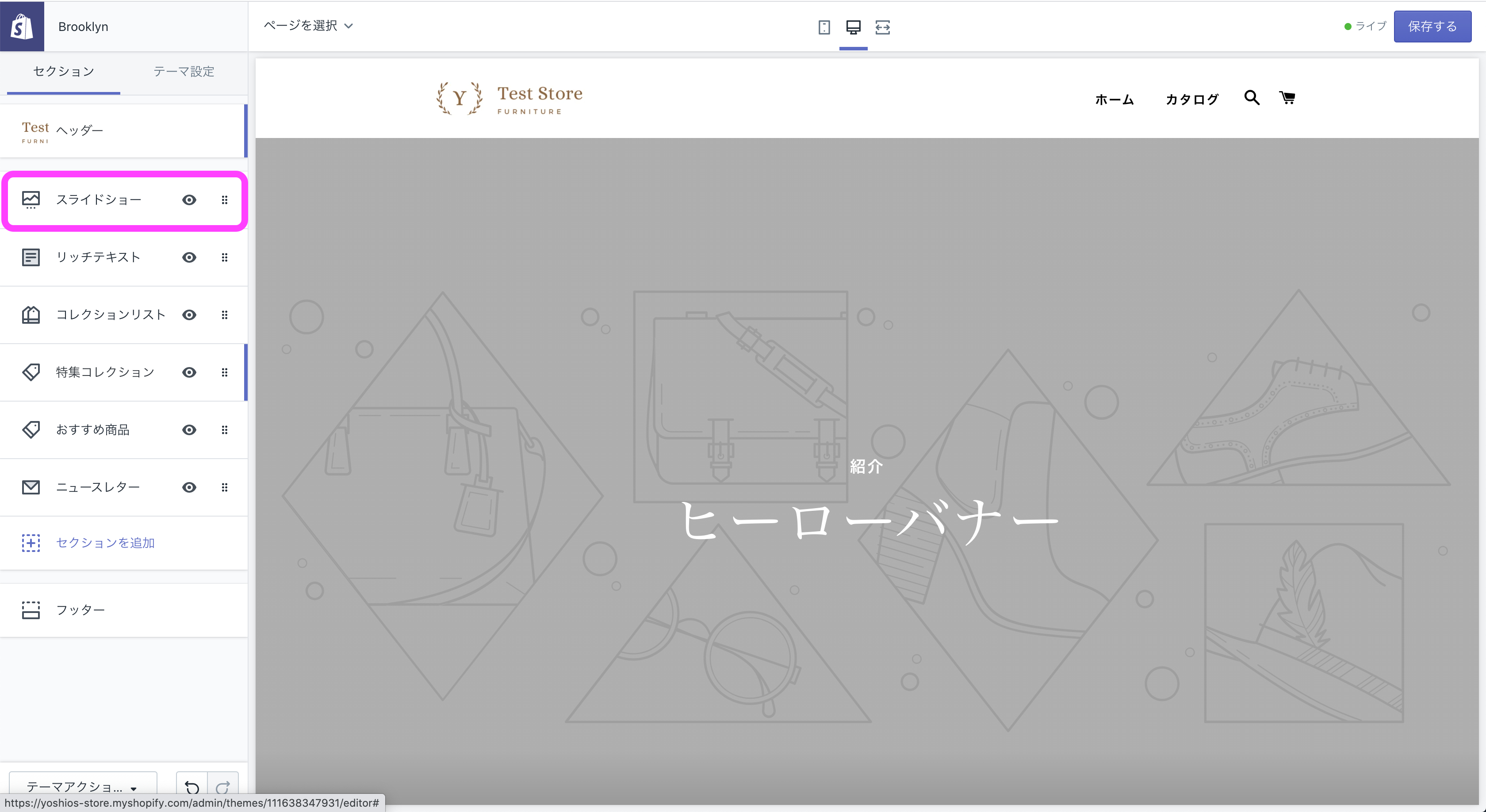Click the Shopify logo icon
The width and height of the screenshot is (1486, 812).
click(x=21, y=26)
